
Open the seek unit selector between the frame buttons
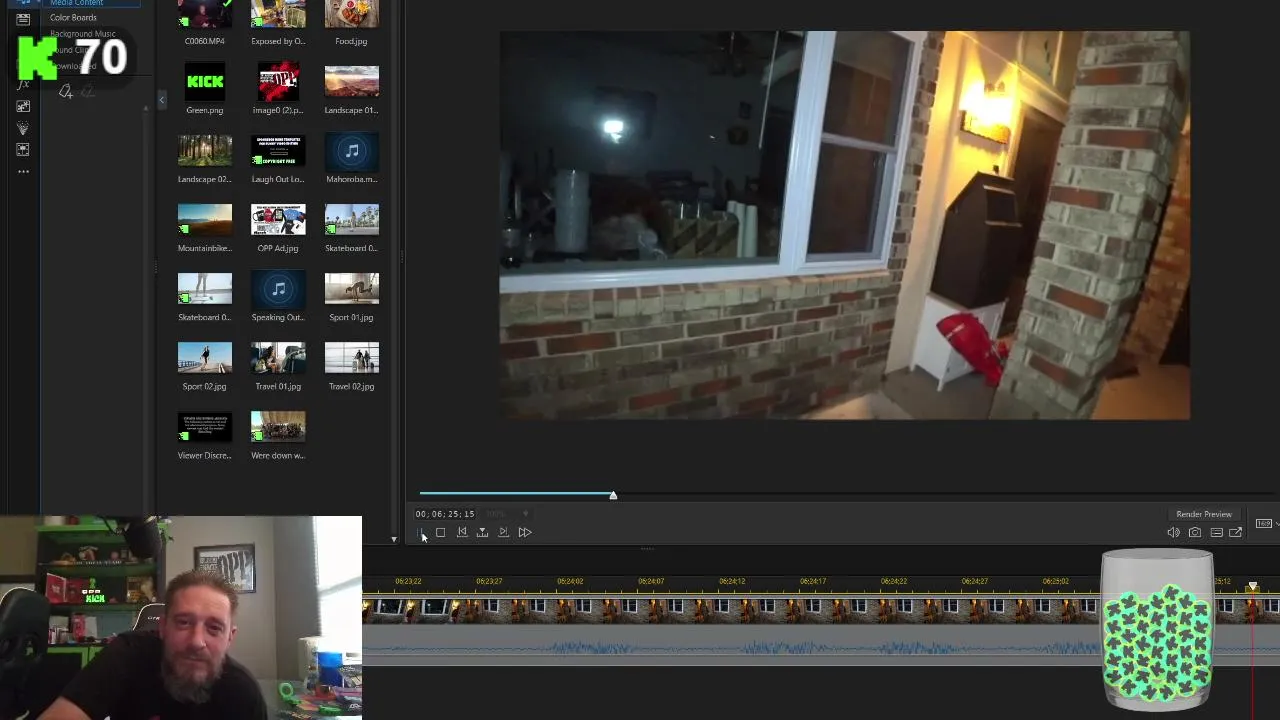[482, 532]
